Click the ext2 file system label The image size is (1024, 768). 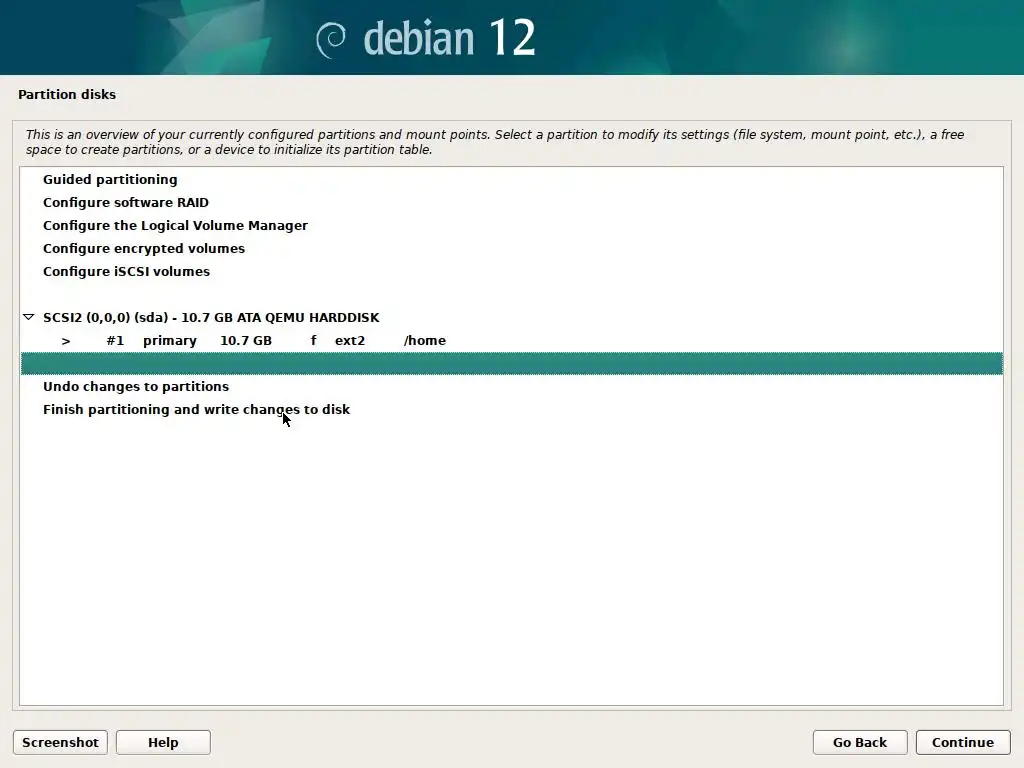click(x=350, y=340)
